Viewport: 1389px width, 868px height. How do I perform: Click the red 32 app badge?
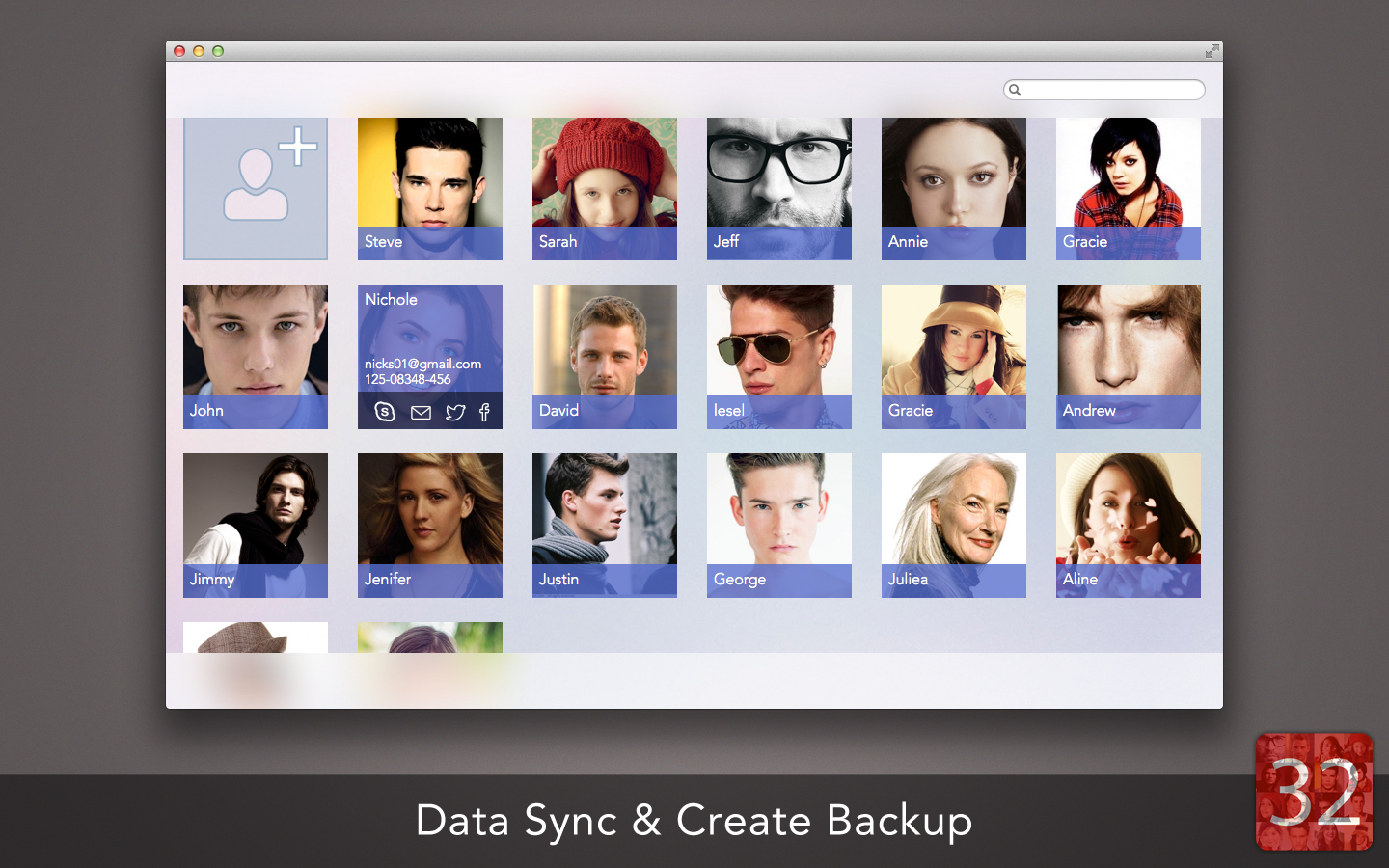coord(1314,792)
